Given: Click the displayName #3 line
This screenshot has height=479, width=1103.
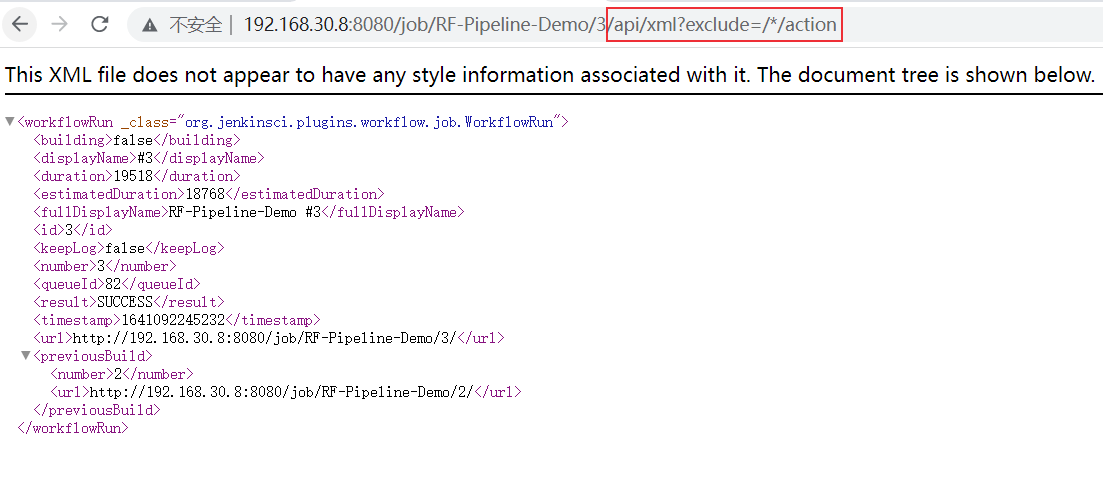Looking at the screenshot, I should pos(148,158).
